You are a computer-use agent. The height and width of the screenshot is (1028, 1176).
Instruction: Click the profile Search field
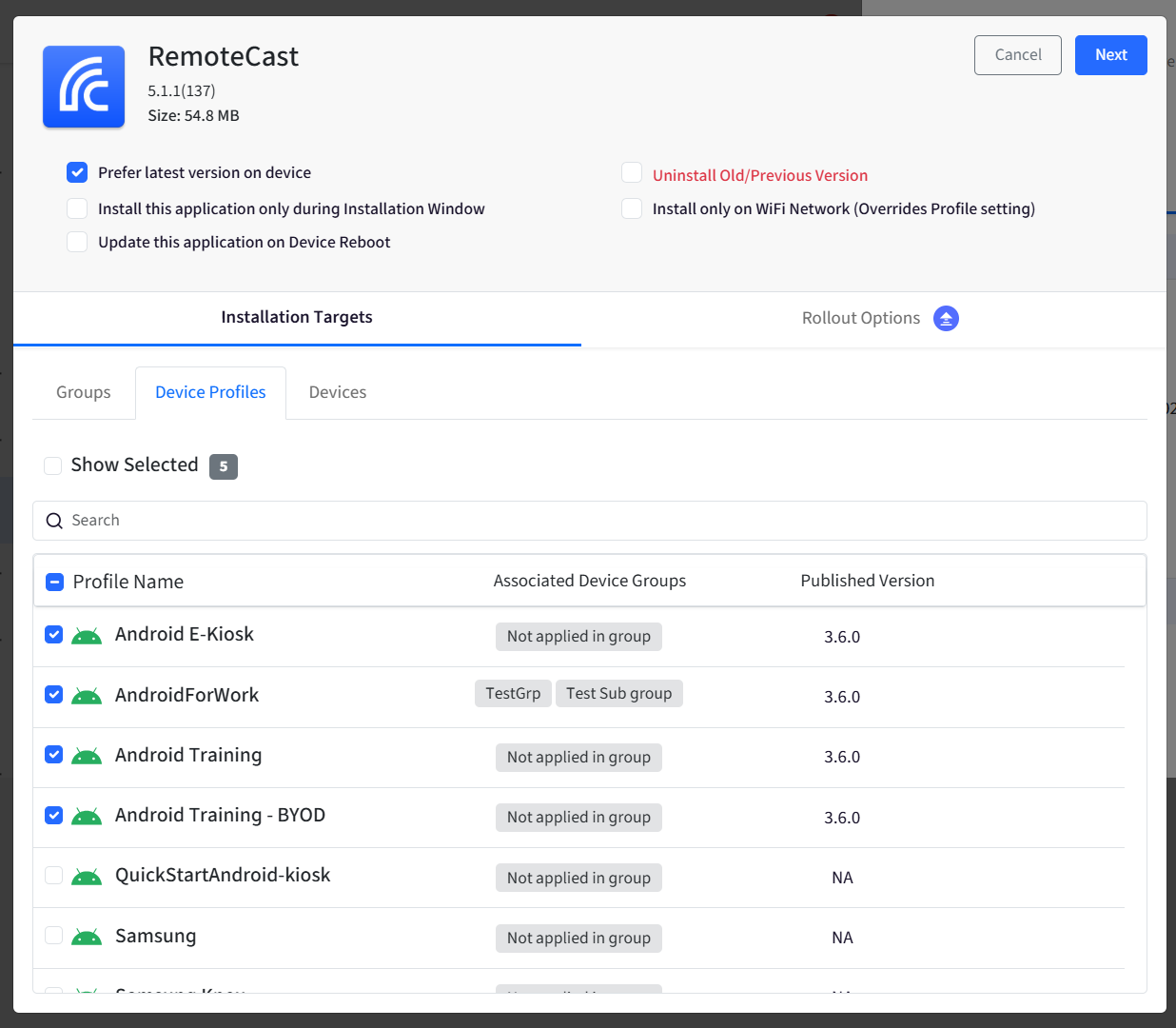590,521
